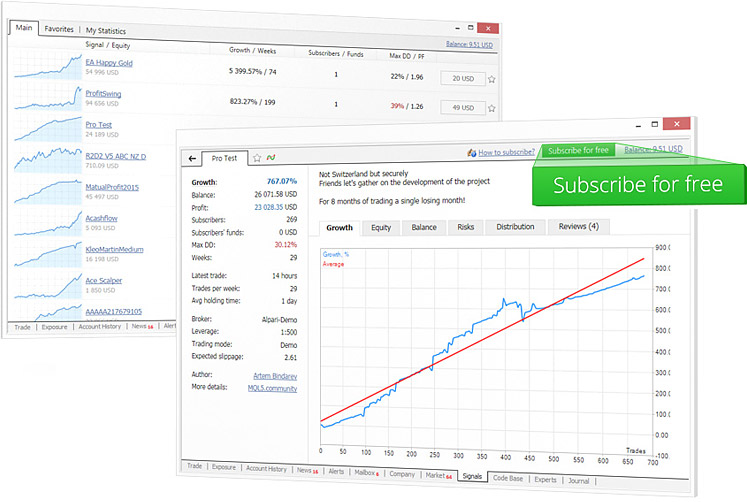Open Exposure tab in back window
Viewport: 747px width, 502px height.
click(54, 327)
